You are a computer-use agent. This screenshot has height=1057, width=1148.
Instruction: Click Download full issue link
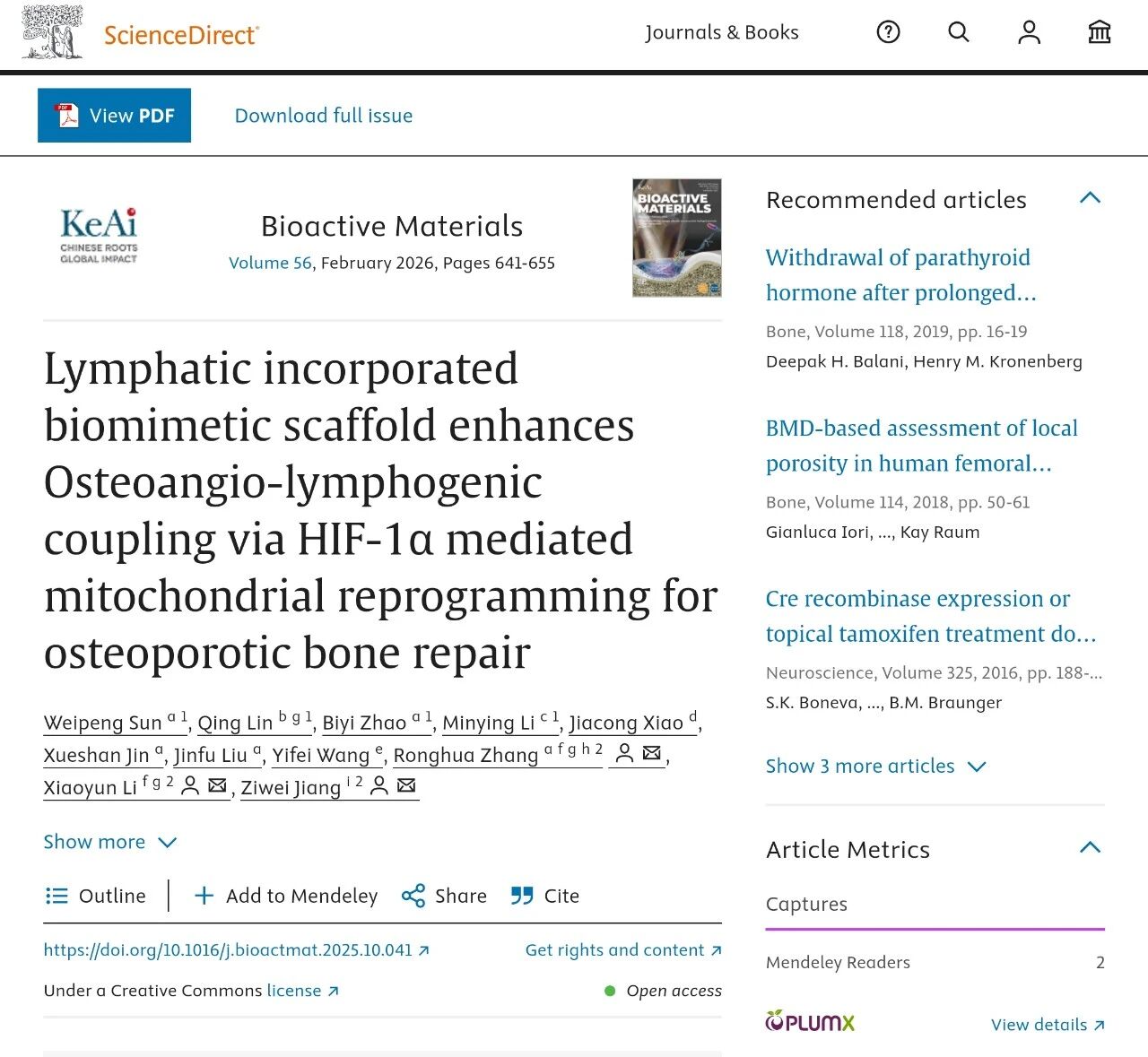[x=324, y=116]
